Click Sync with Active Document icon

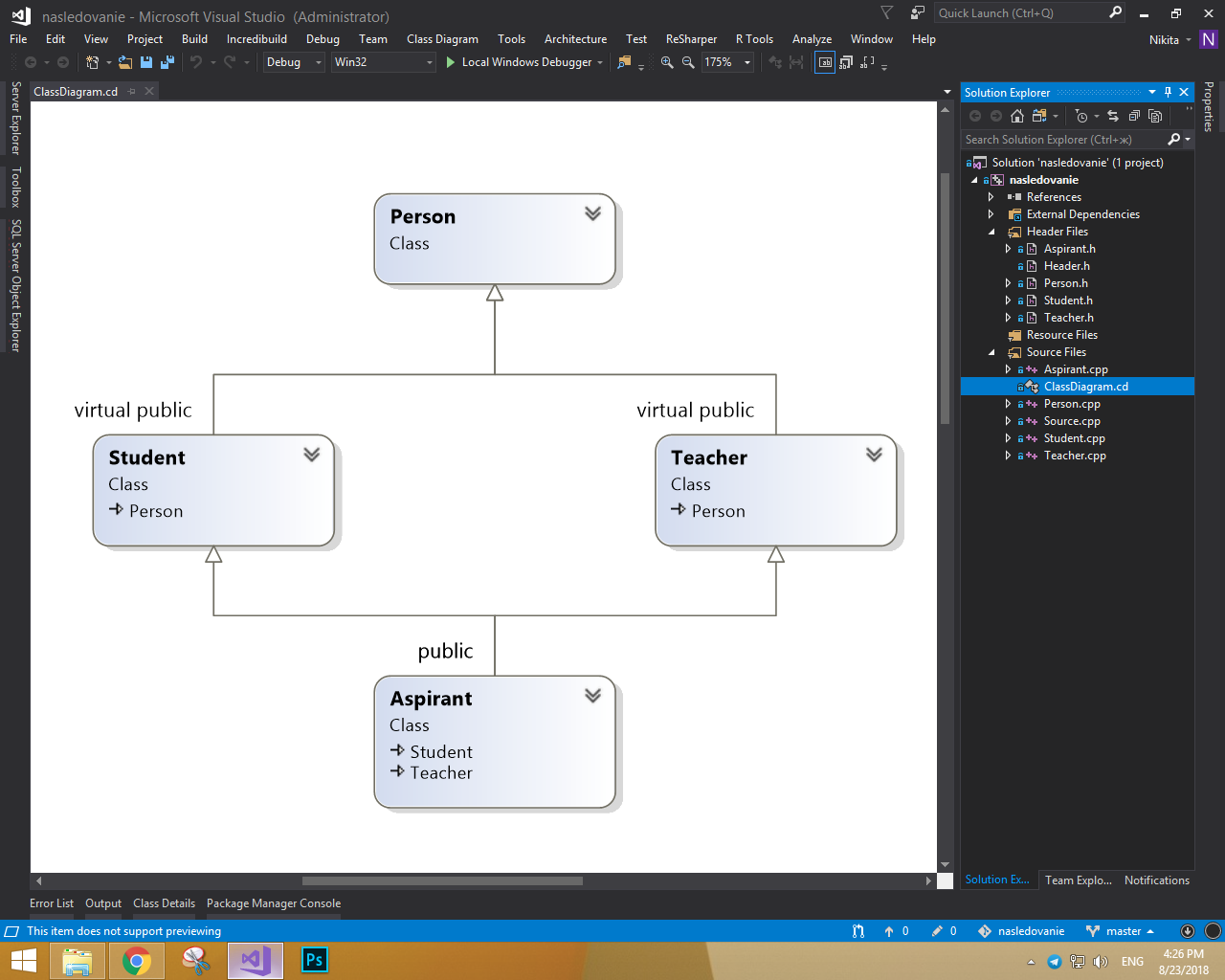pyautogui.click(x=1112, y=116)
